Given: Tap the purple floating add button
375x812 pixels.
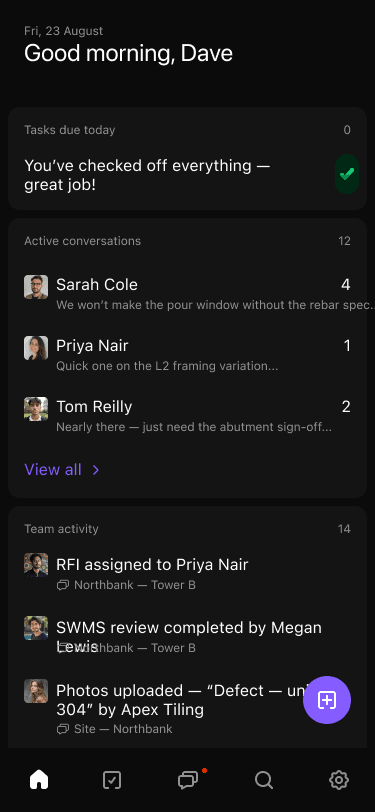Looking at the screenshot, I should [327, 700].
